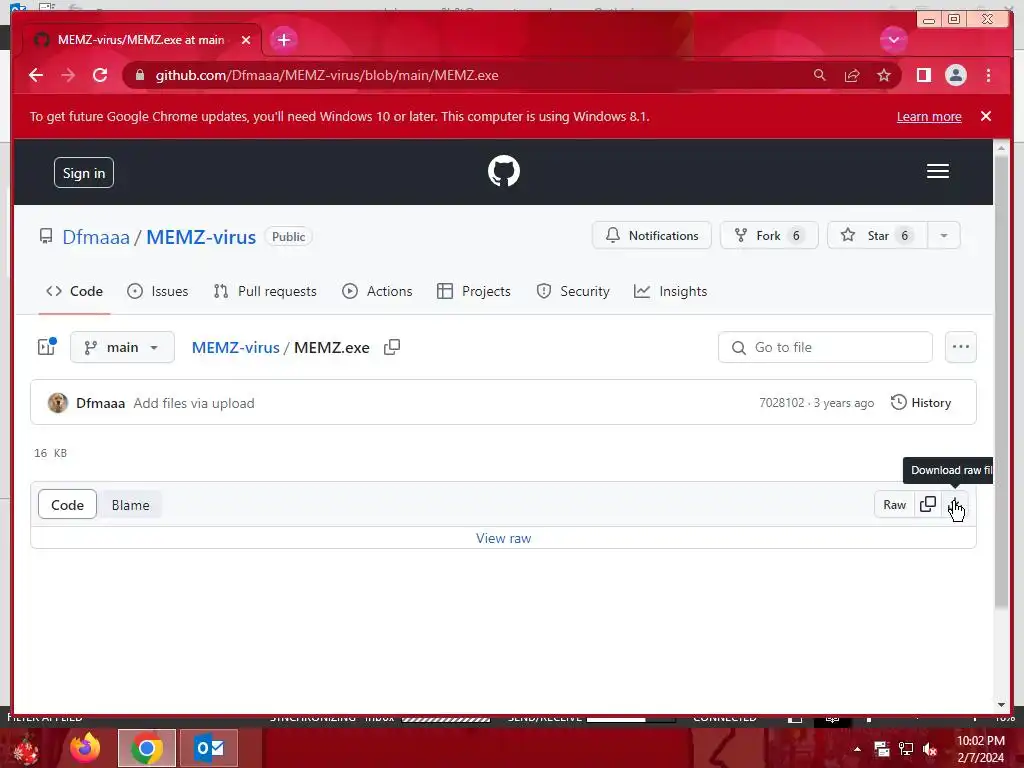This screenshot has height=768, width=1024.
Task: Switch to the Pull requests tab
Action: point(265,291)
